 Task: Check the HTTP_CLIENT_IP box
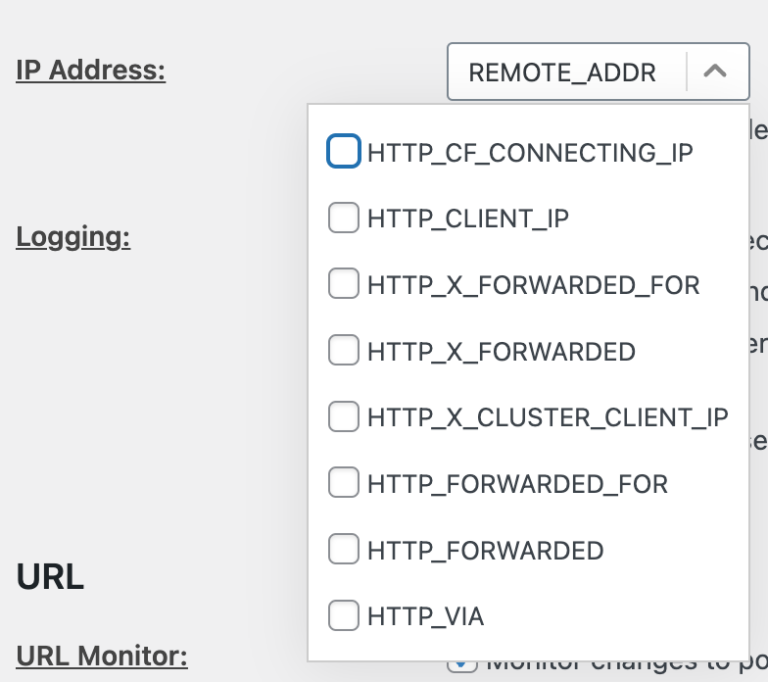click(x=343, y=218)
